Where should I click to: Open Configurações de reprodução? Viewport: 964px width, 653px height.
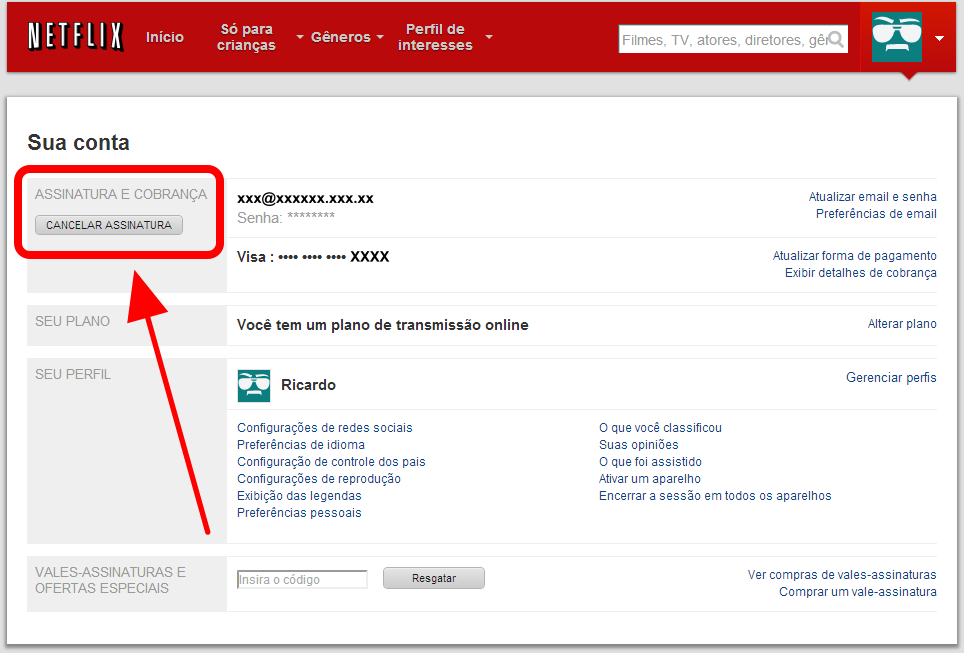point(318,479)
